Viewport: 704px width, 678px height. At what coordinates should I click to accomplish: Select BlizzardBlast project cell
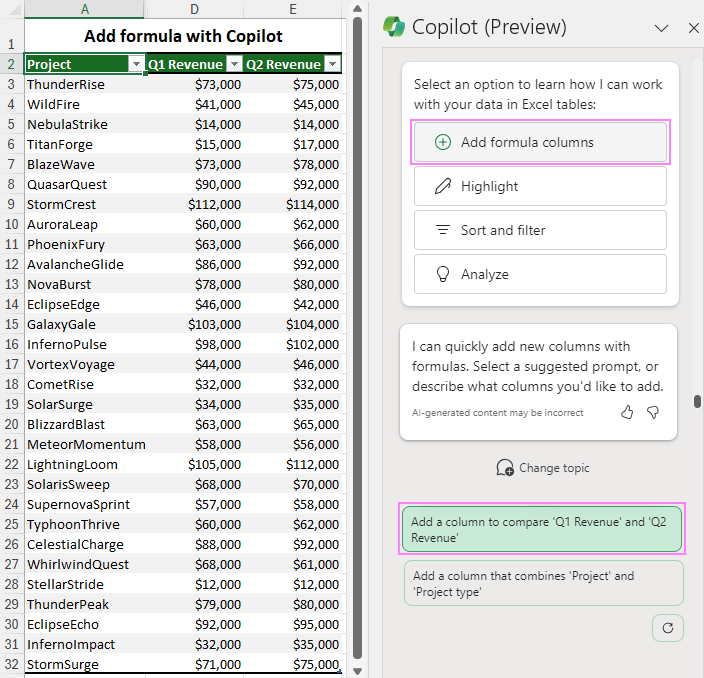pyautogui.click(x=85, y=424)
